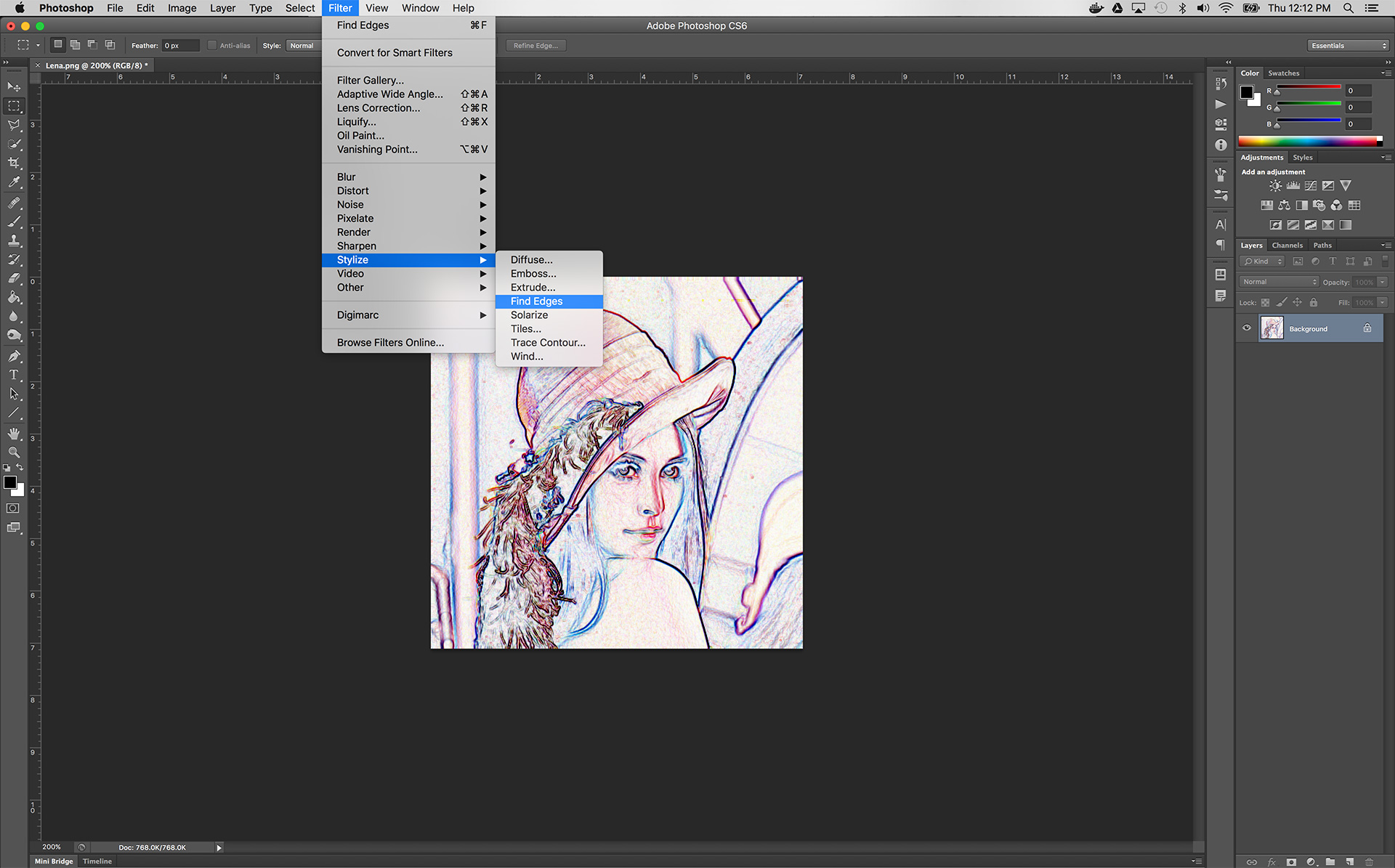
Task: Choose the Clone Stamp tool
Action: [x=14, y=240]
